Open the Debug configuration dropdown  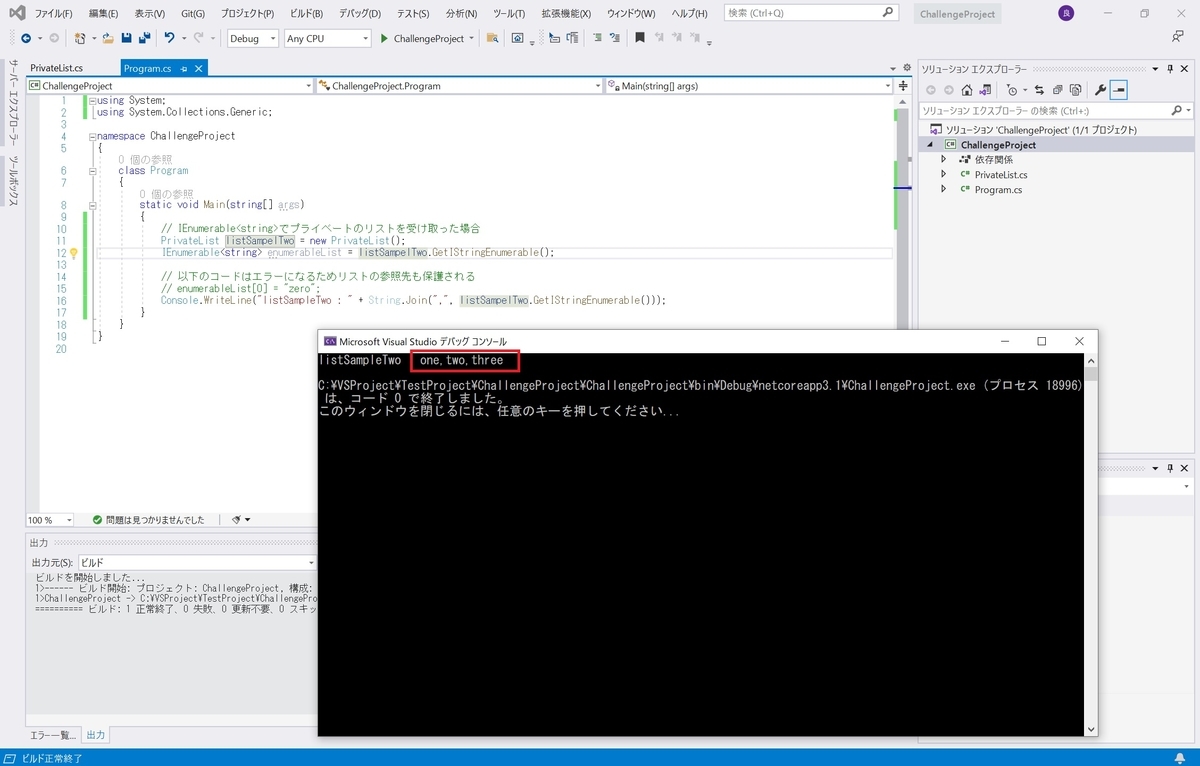click(253, 38)
